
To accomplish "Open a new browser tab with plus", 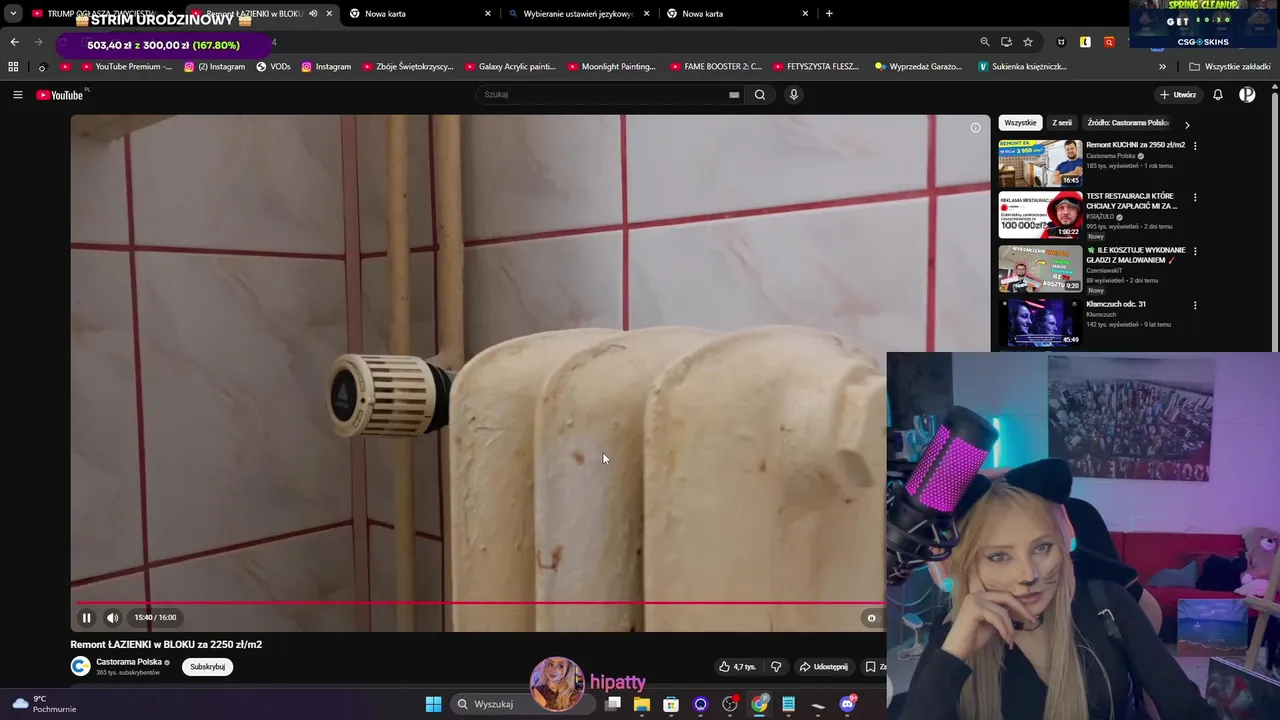I will click(x=829, y=14).
